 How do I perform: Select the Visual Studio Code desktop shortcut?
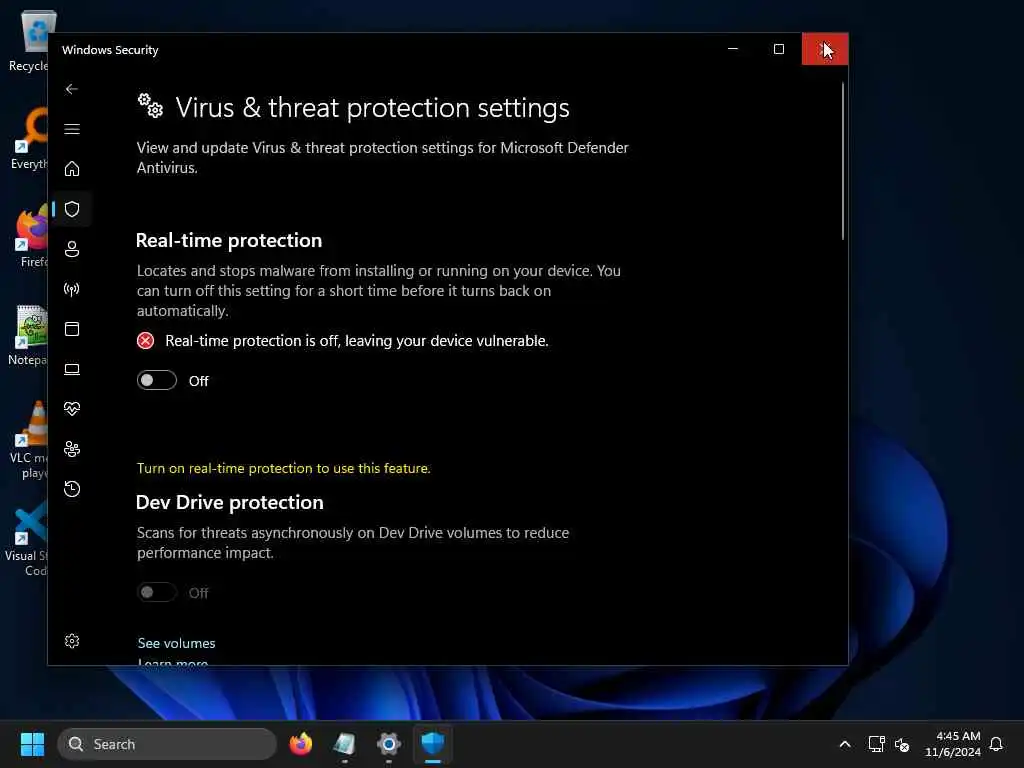coord(26,539)
